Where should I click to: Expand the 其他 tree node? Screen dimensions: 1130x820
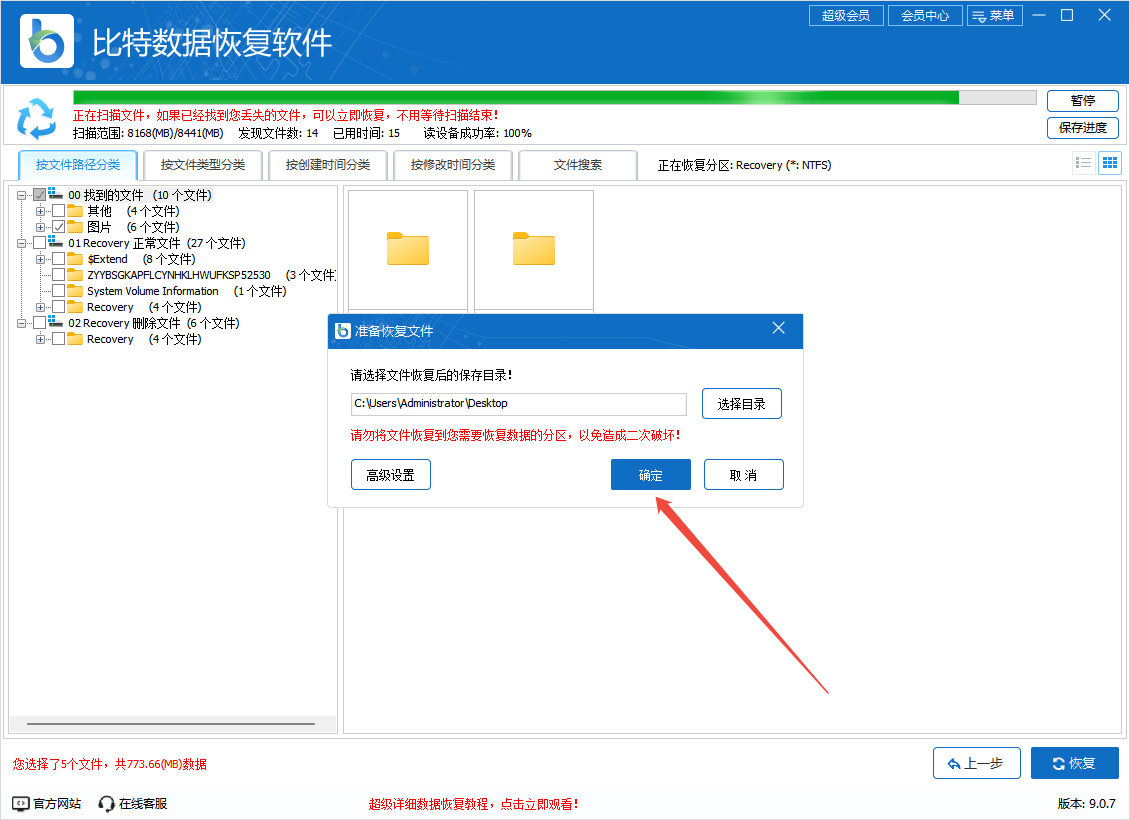[40, 211]
